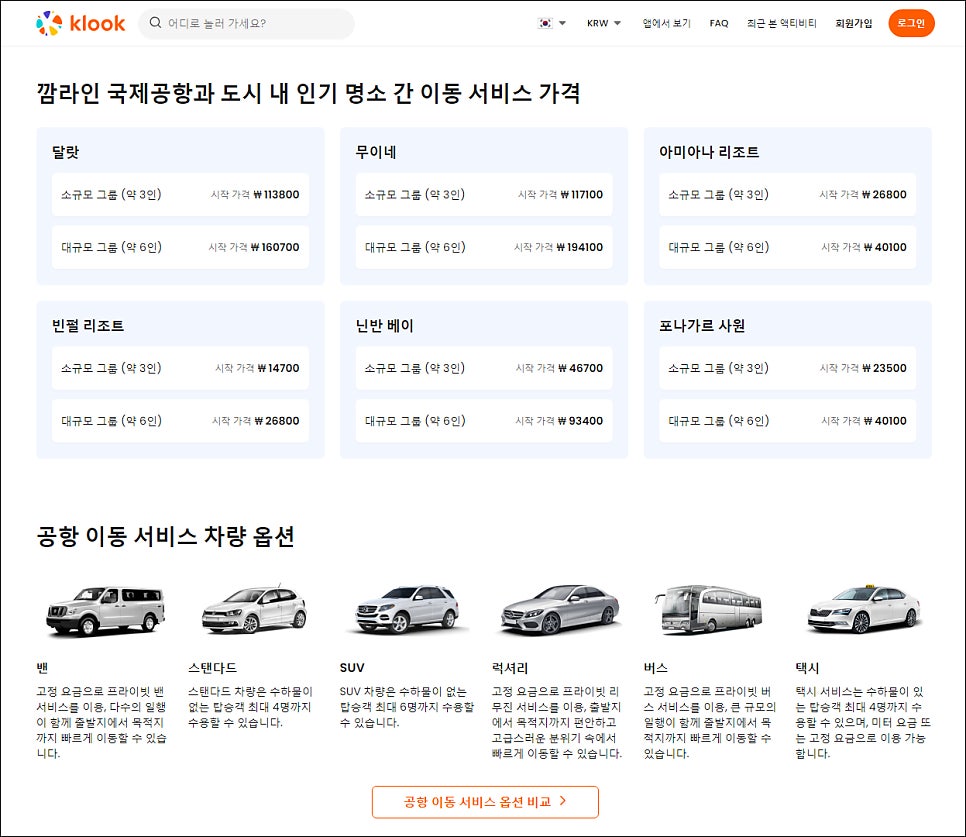The image size is (966, 837).
Task: Select 포나가르 사원 small group ₩23500 row
Action: pyautogui.click(x=787, y=368)
